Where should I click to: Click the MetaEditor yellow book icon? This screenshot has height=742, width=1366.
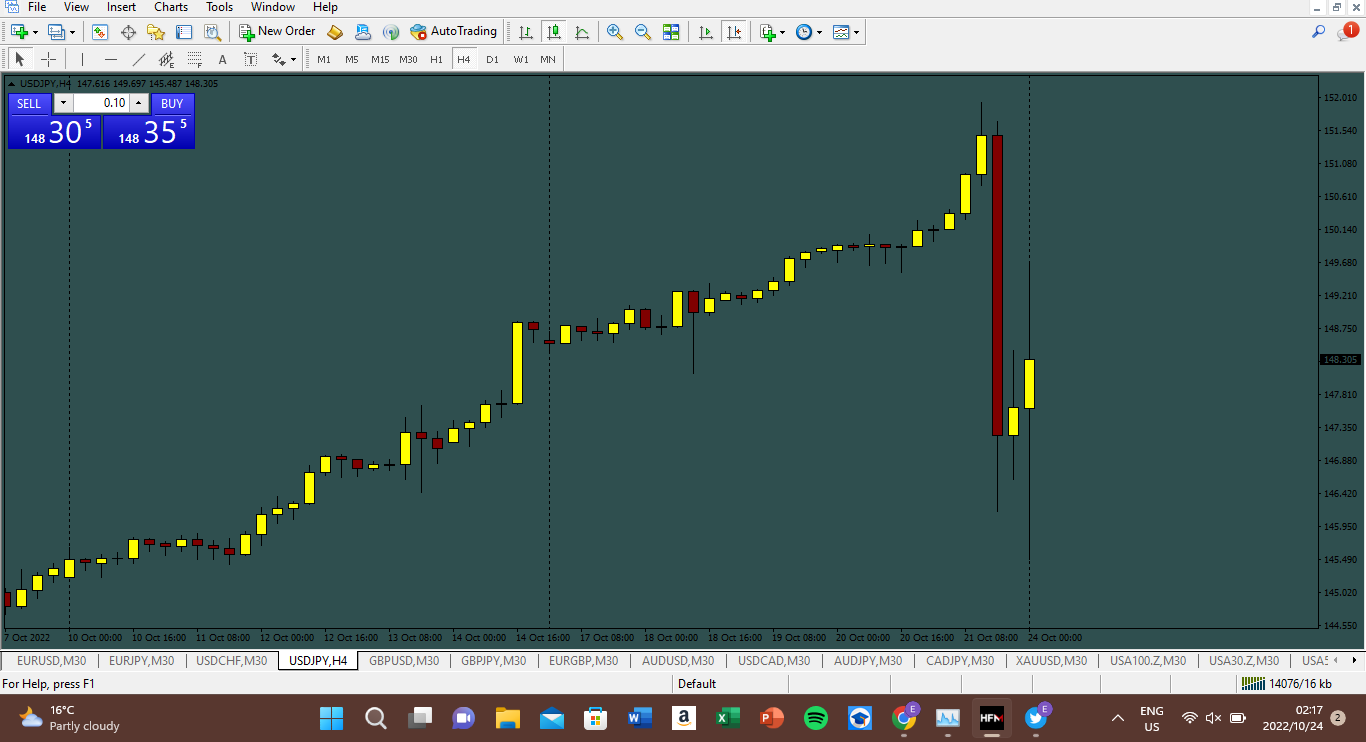335,32
